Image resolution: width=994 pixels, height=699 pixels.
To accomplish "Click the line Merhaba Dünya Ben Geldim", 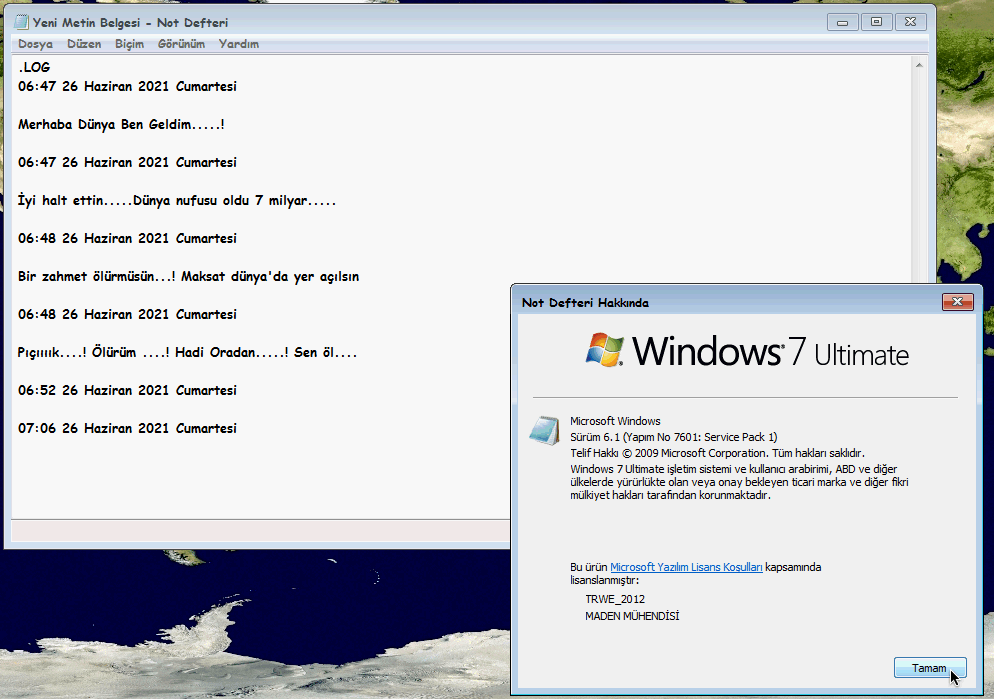I will point(121,124).
